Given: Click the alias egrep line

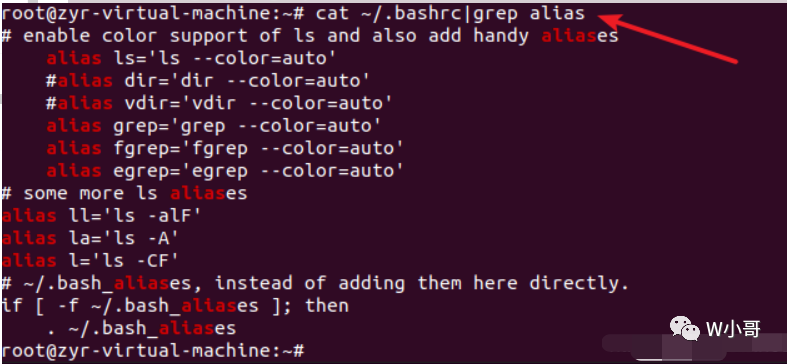Looking at the screenshot, I should [x=225, y=171].
